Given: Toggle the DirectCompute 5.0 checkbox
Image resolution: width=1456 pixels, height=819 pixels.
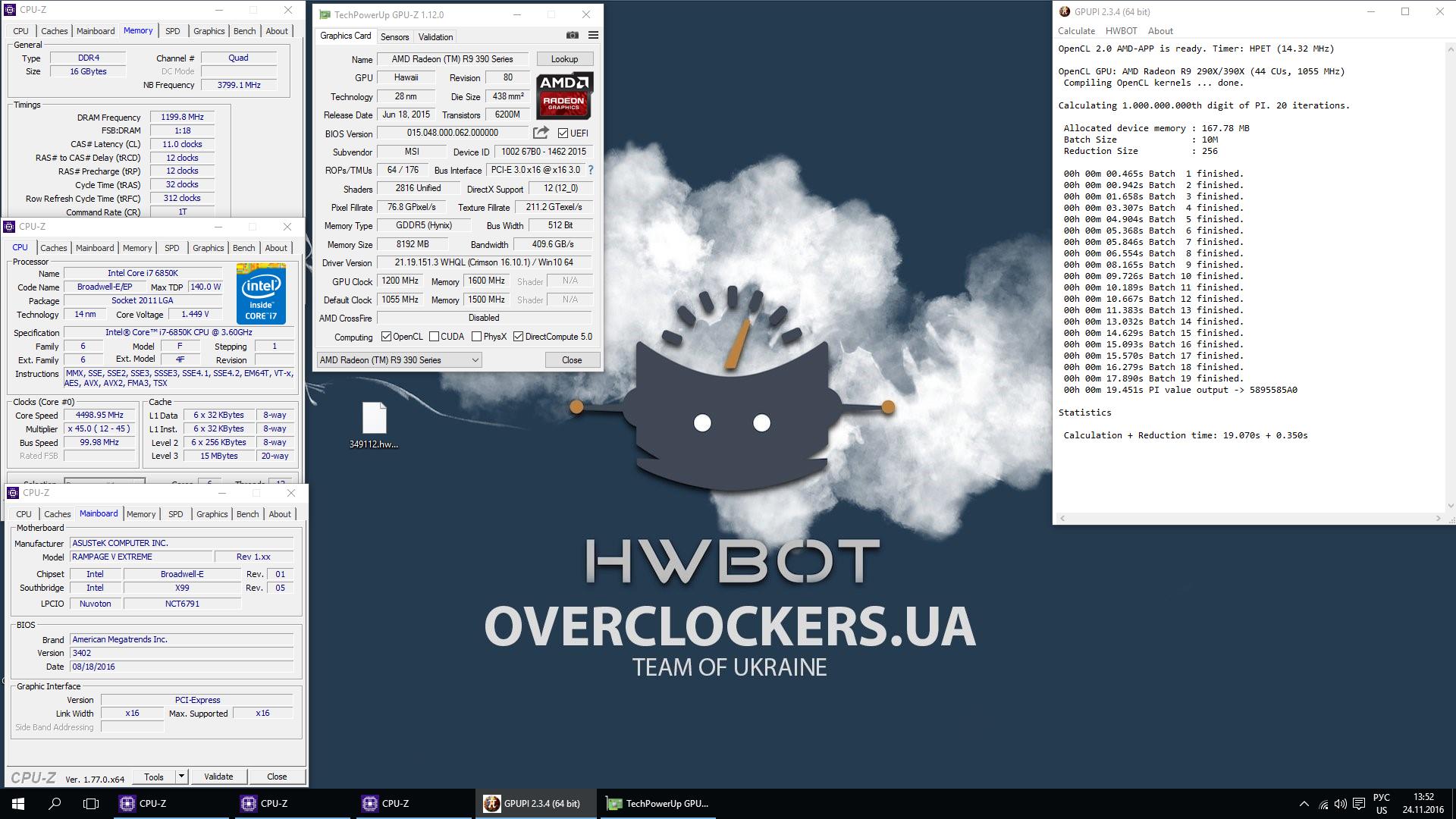Looking at the screenshot, I should [x=518, y=337].
